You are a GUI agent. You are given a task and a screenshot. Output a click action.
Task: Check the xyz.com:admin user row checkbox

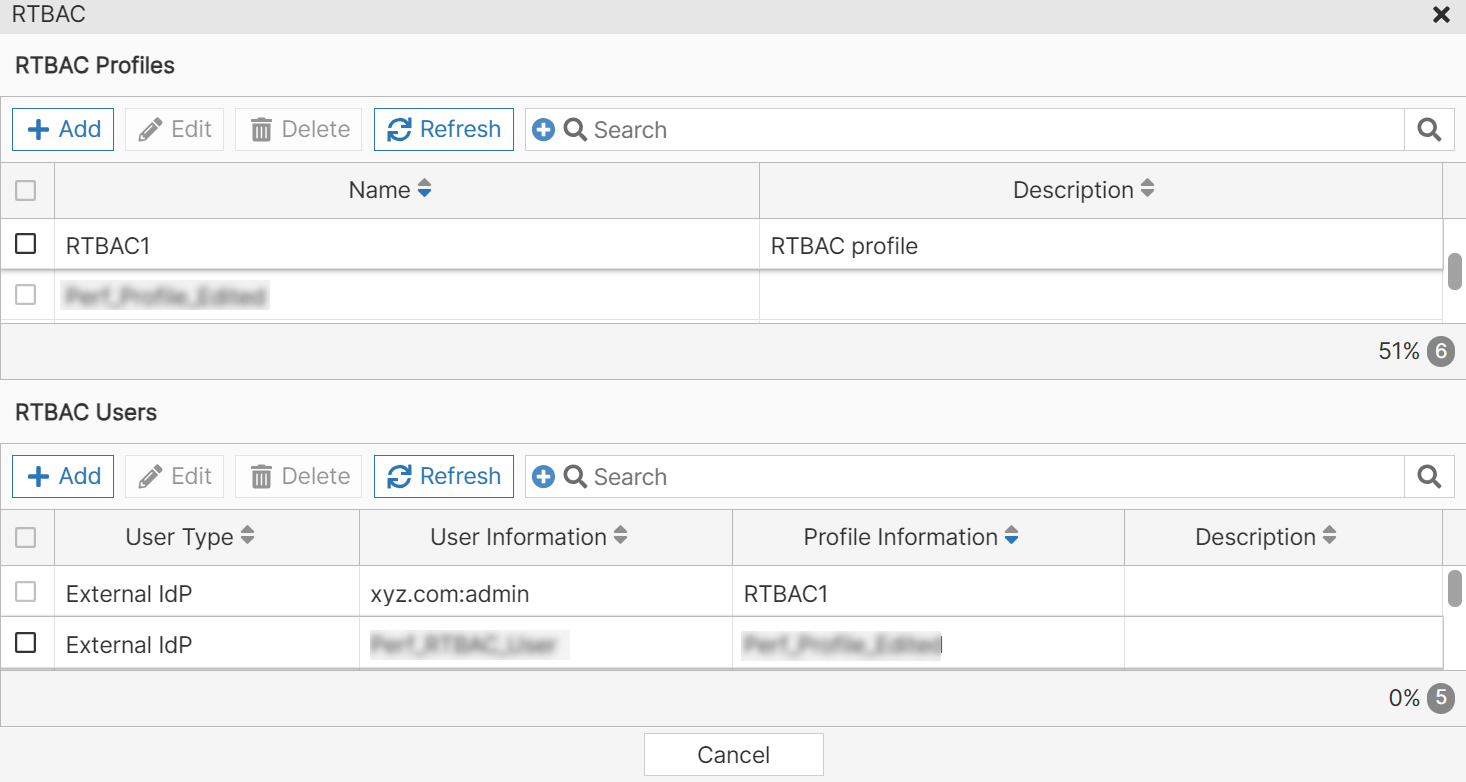click(x=27, y=591)
